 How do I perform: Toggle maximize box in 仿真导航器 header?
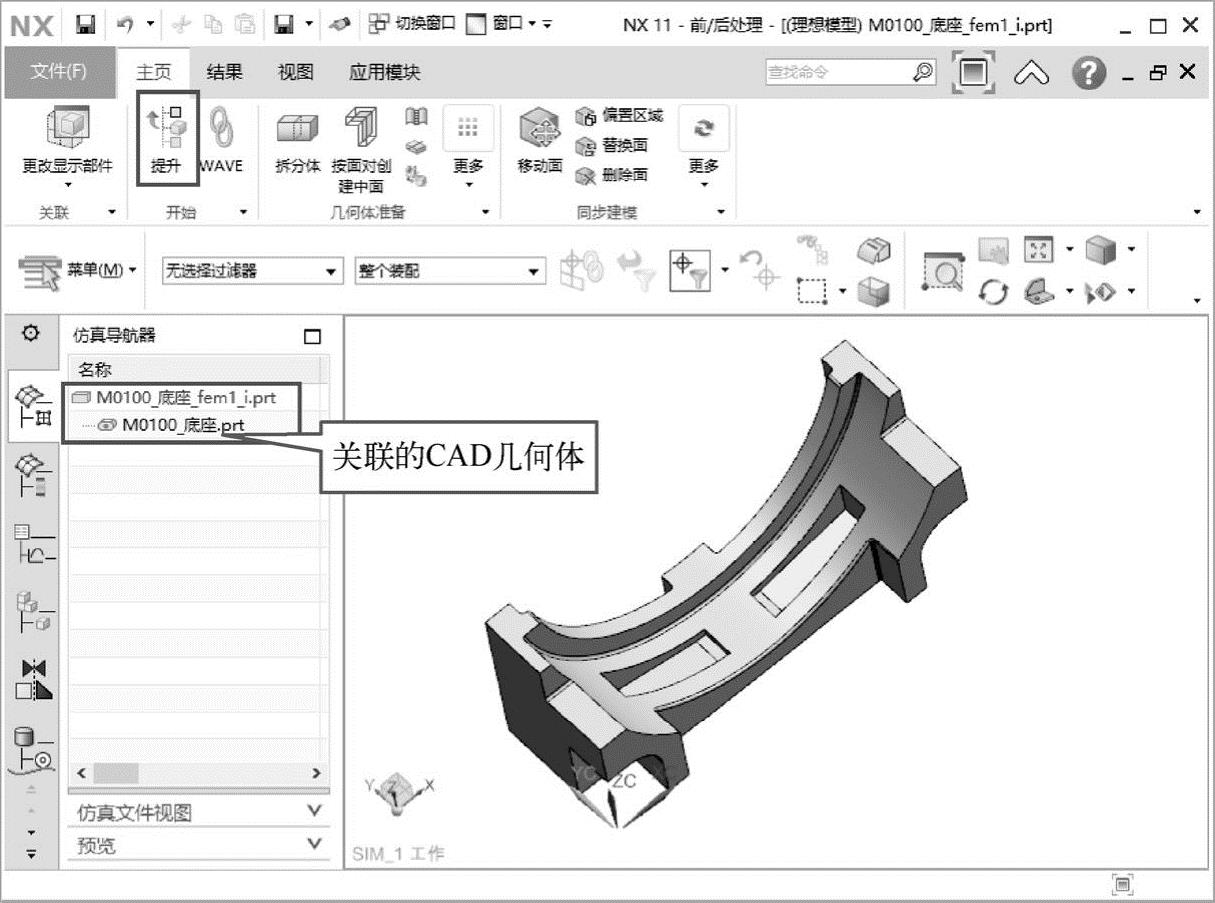tap(313, 337)
